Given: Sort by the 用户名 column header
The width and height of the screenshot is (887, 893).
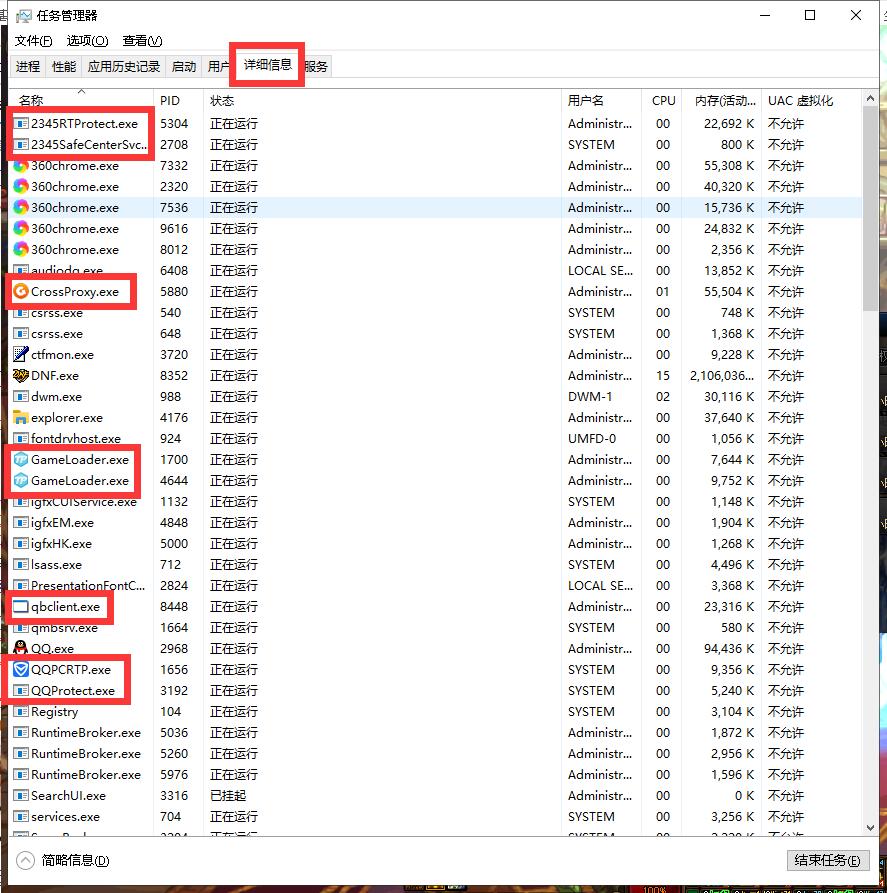Looking at the screenshot, I should (x=601, y=101).
